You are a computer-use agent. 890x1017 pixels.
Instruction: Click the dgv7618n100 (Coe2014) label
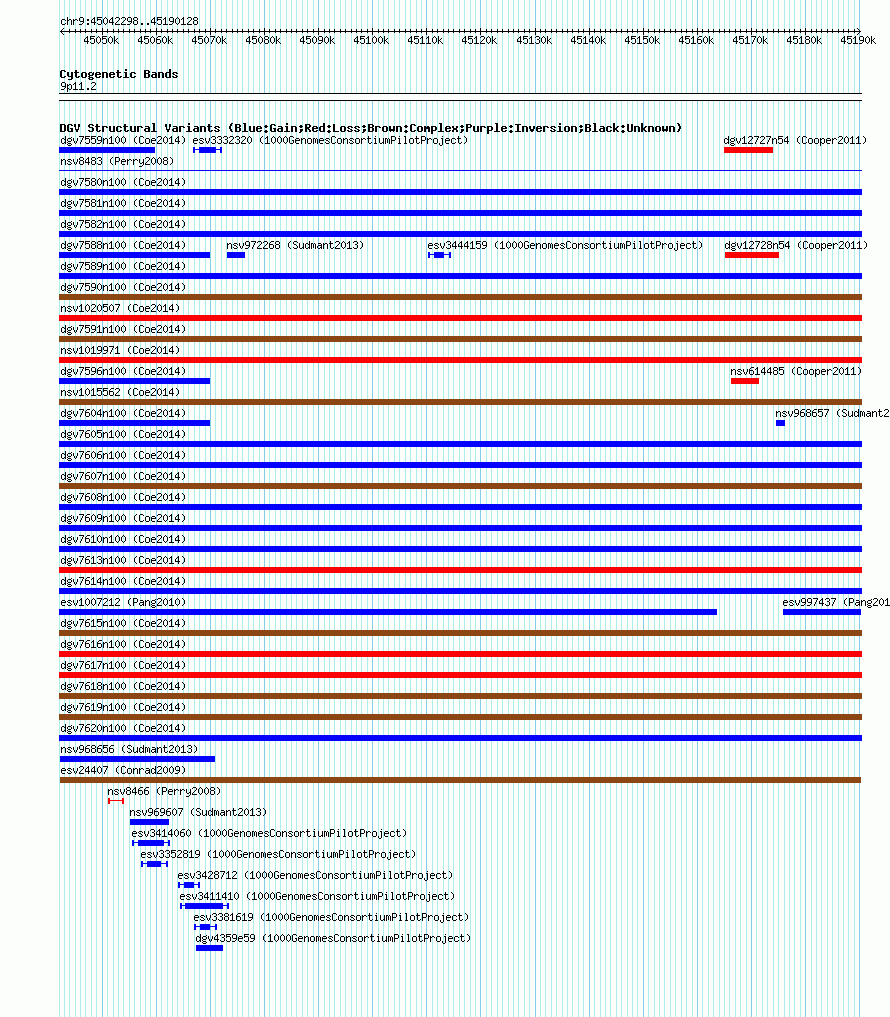tap(123, 686)
